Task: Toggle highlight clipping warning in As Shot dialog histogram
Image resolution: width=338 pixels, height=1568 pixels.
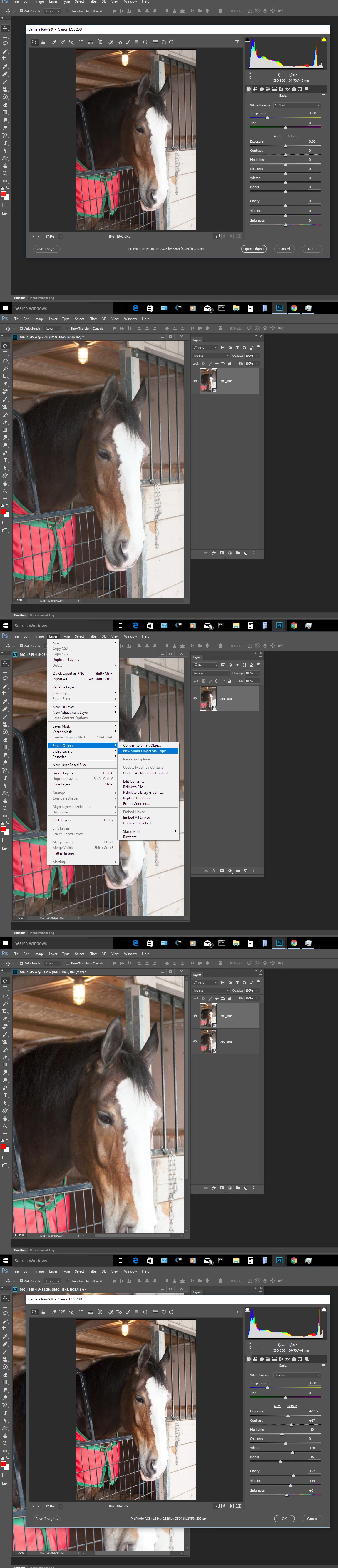Action: pos(323,40)
